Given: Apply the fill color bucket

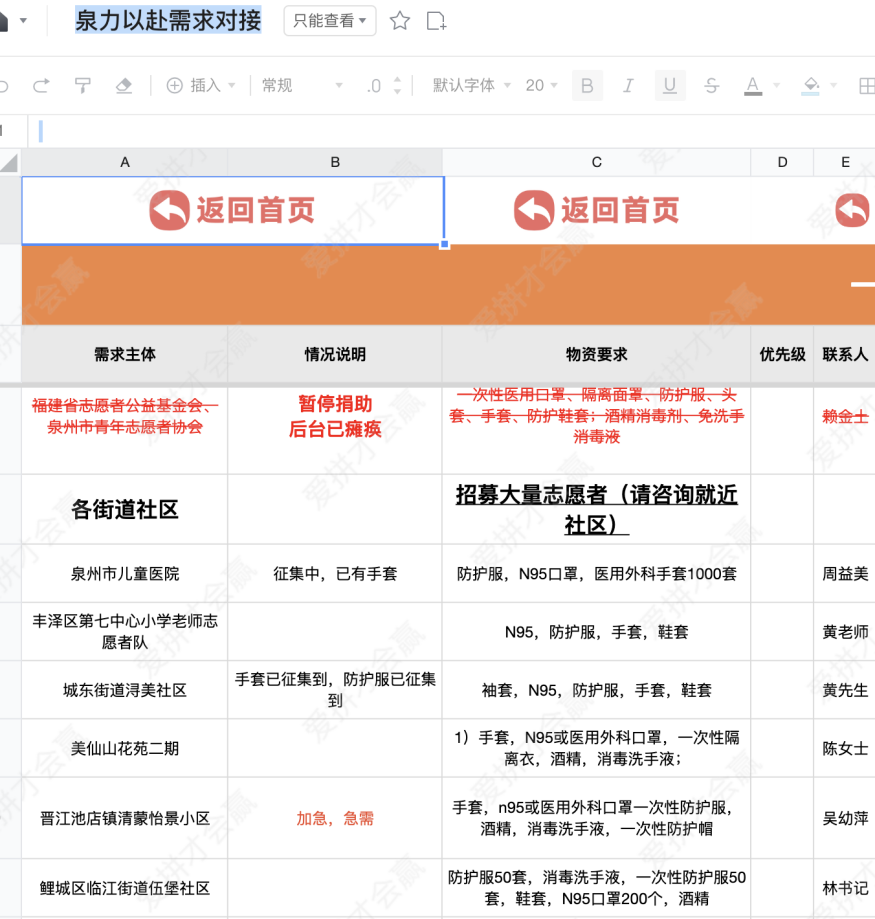Looking at the screenshot, I should 811,86.
